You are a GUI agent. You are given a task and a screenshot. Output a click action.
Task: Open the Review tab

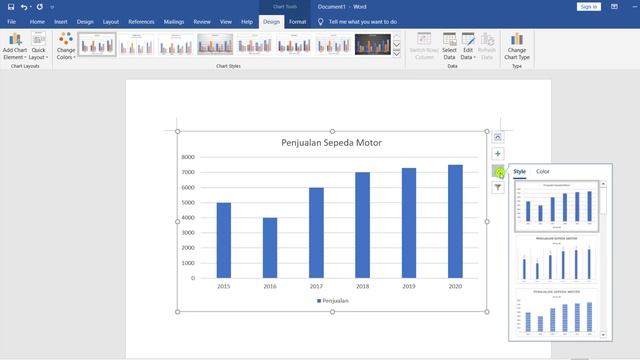tap(202, 22)
